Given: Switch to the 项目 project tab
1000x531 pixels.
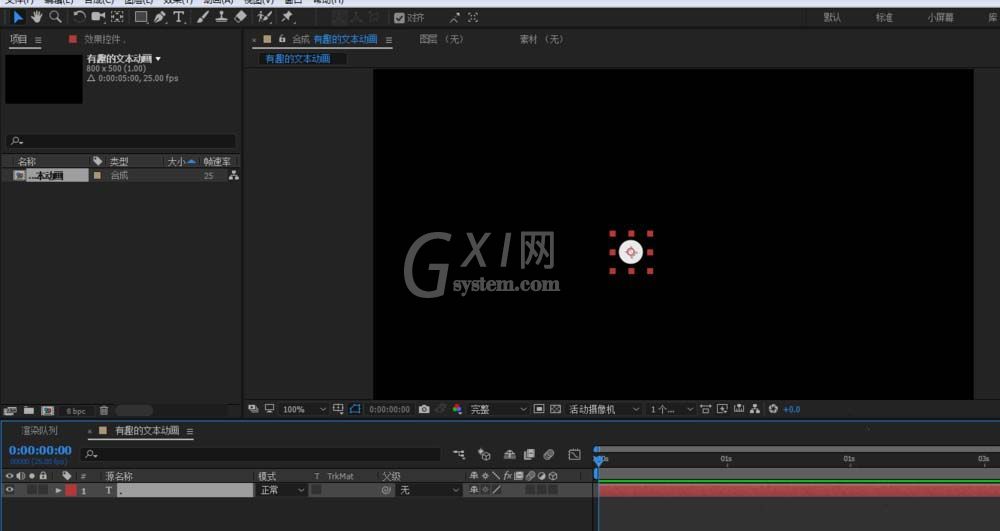Looking at the screenshot, I should (x=18, y=40).
